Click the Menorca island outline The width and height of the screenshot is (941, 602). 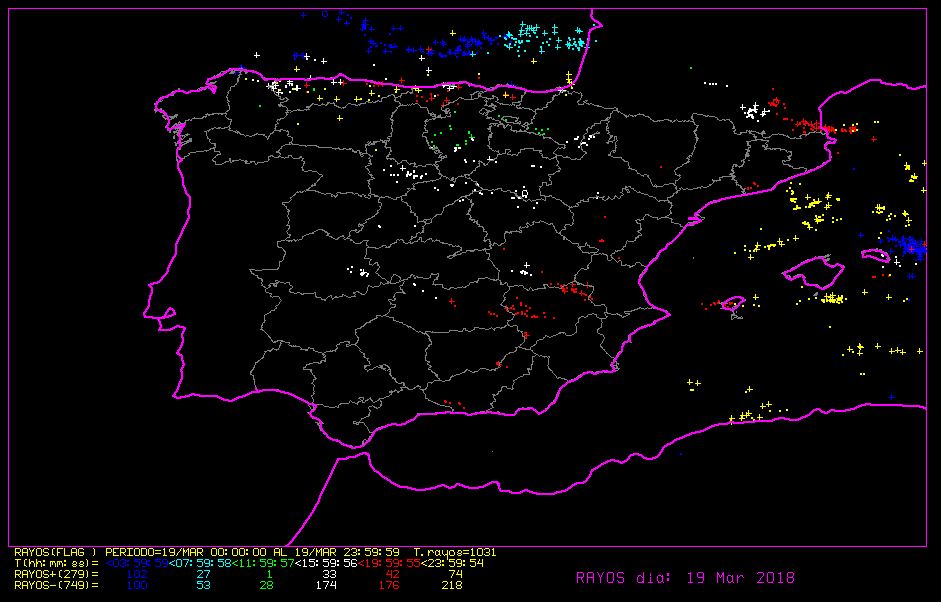tap(876, 255)
